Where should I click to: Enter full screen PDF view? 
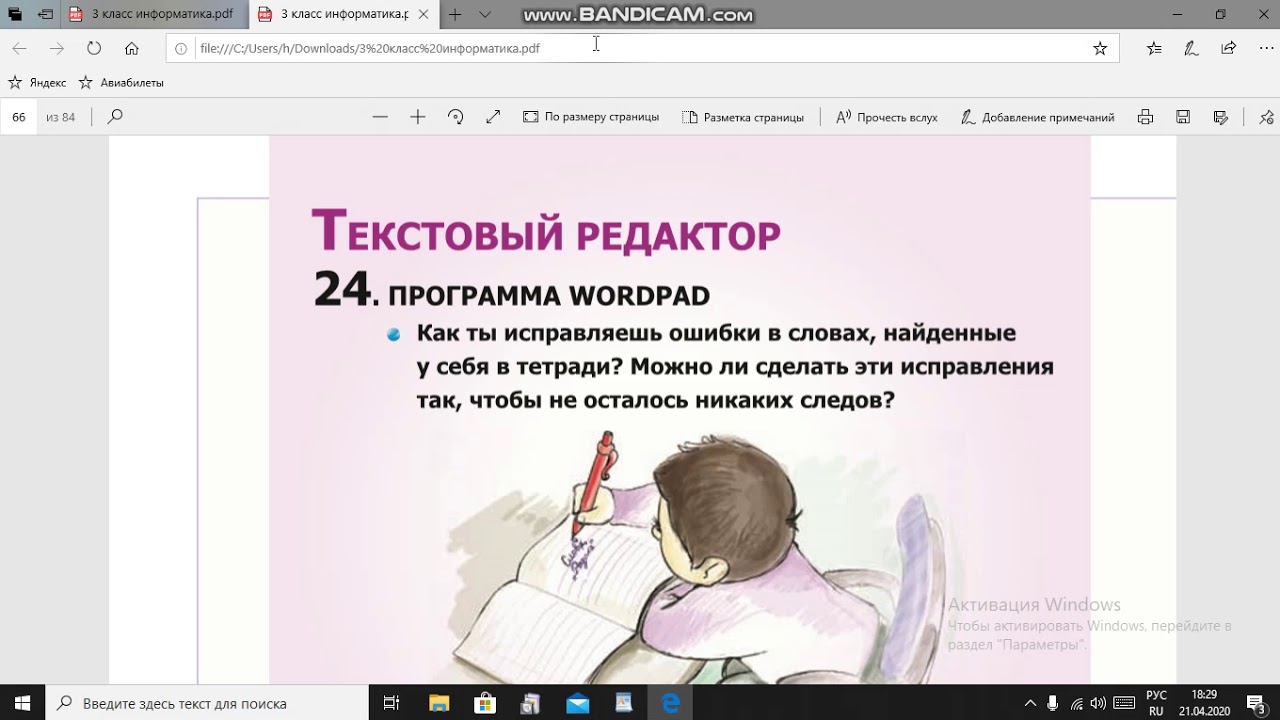[x=493, y=117]
